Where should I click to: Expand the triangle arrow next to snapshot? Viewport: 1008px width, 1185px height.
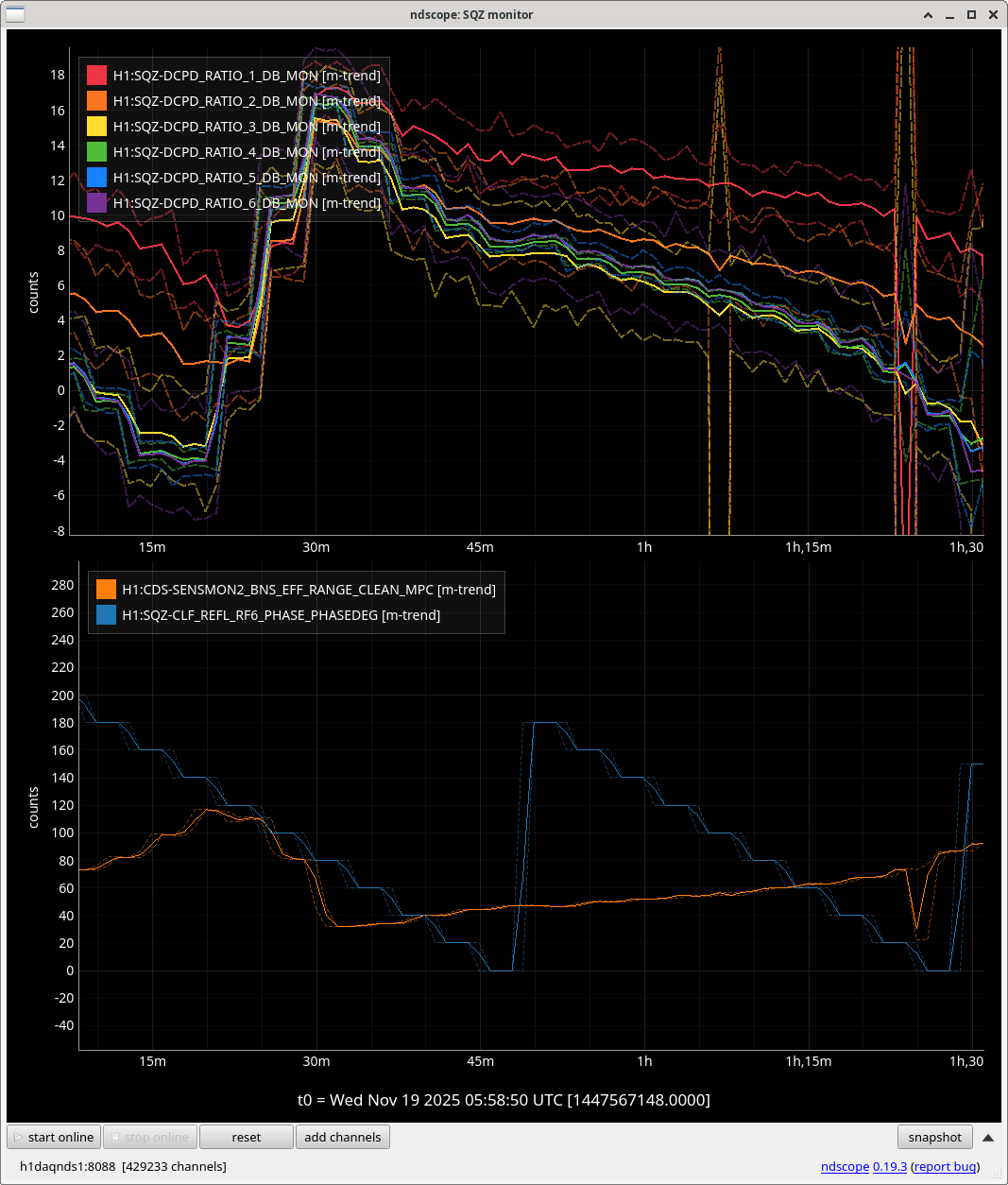988,1138
